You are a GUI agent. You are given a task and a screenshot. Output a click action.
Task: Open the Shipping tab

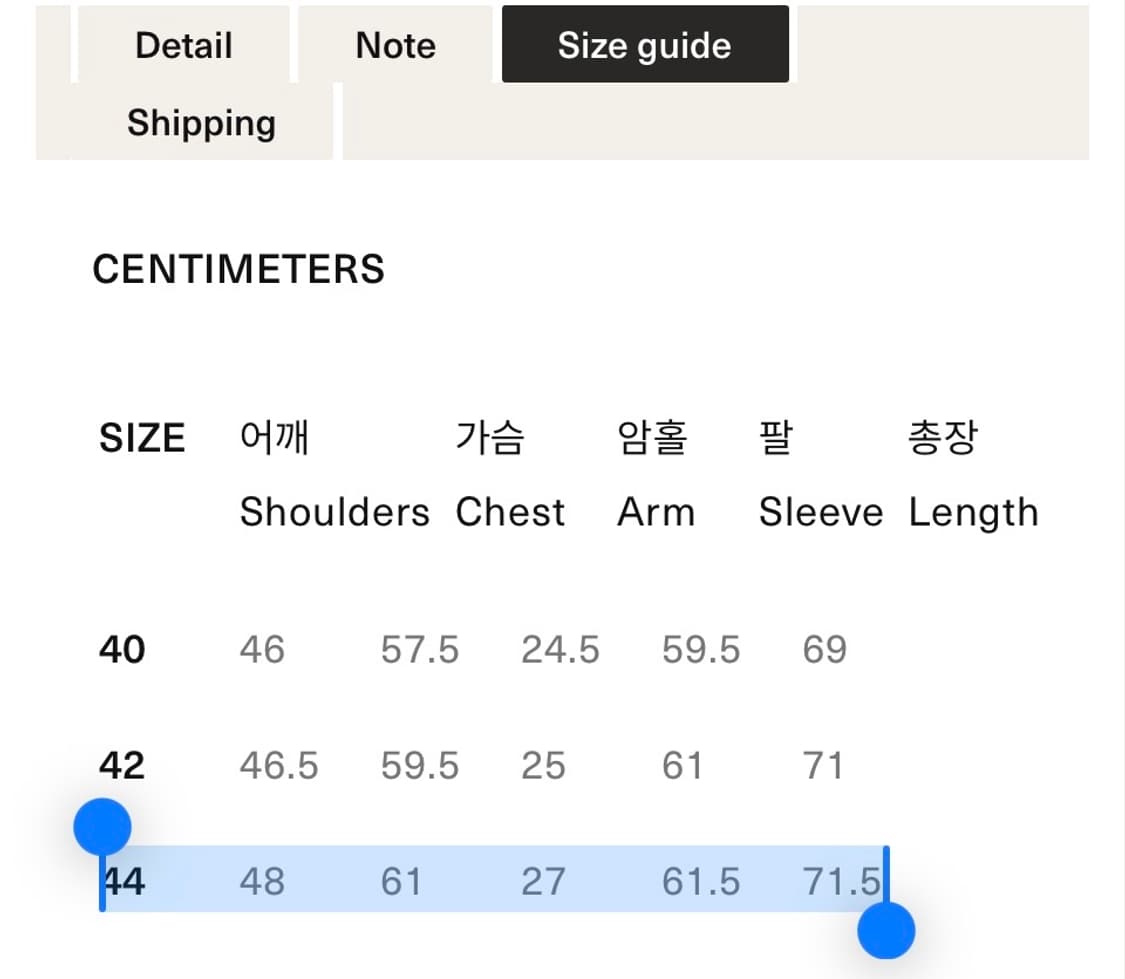click(201, 123)
